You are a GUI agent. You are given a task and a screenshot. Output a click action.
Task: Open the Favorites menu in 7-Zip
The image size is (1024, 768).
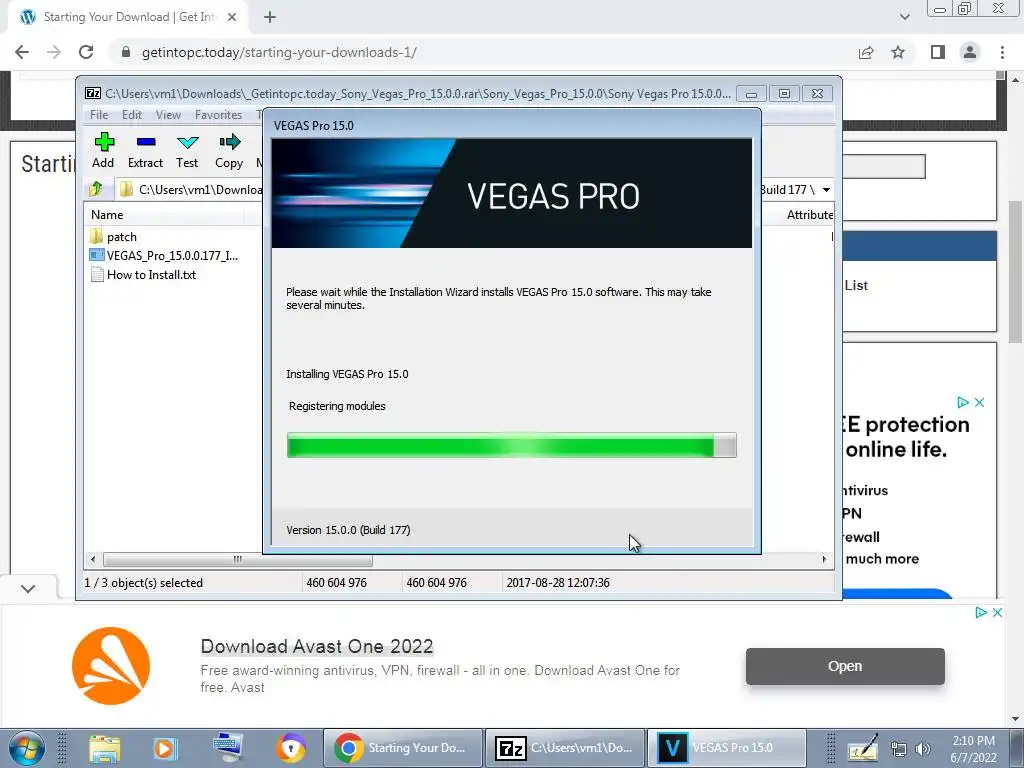point(218,115)
